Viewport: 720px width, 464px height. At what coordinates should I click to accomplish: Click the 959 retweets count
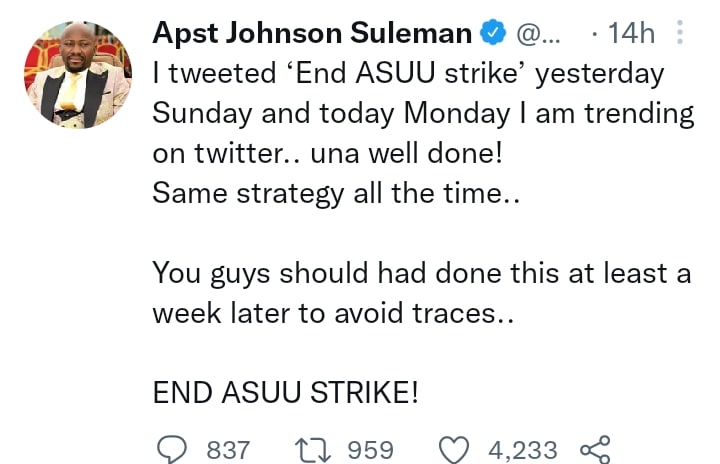pos(370,449)
